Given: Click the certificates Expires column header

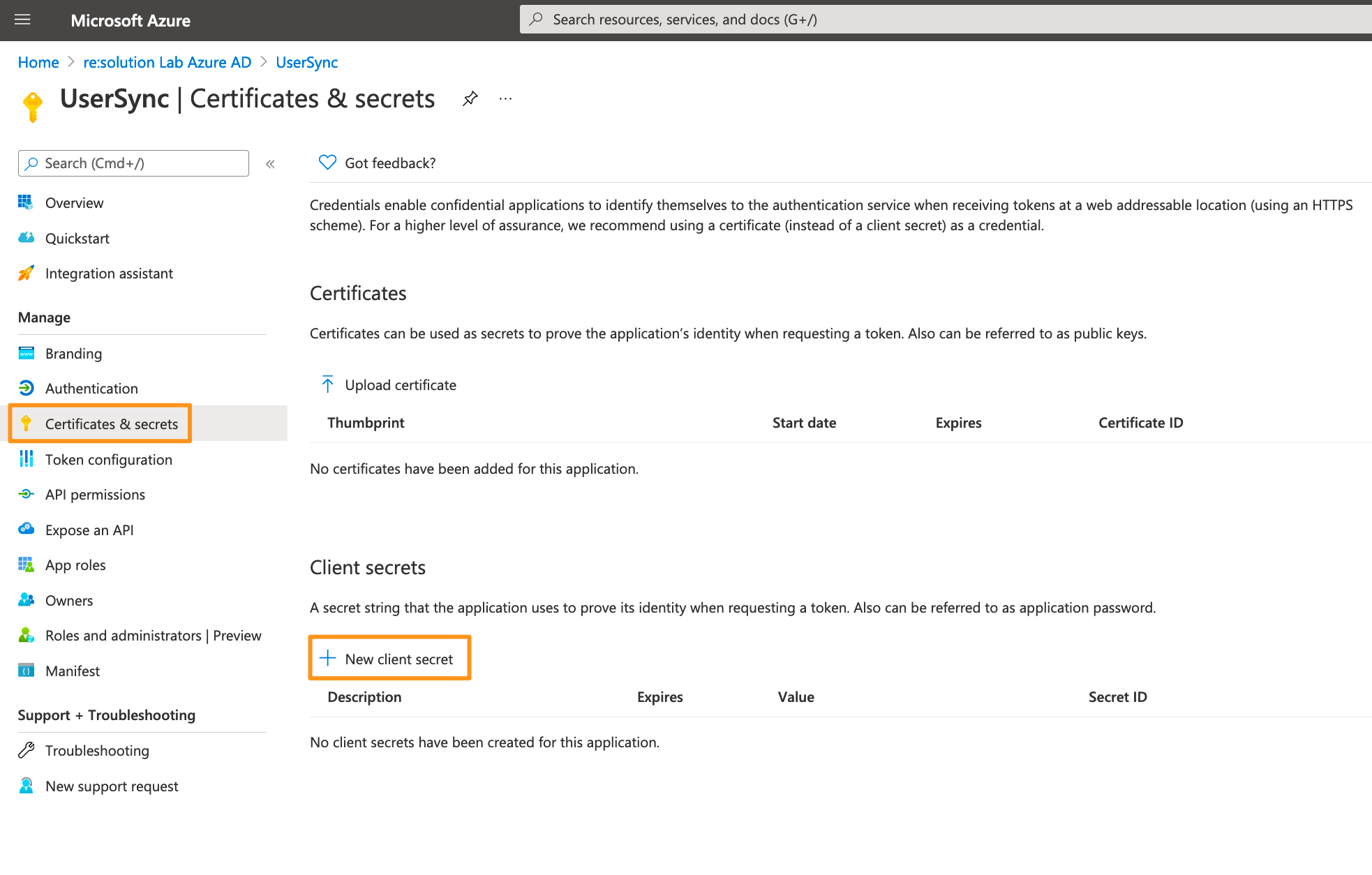Looking at the screenshot, I should 959,423.
